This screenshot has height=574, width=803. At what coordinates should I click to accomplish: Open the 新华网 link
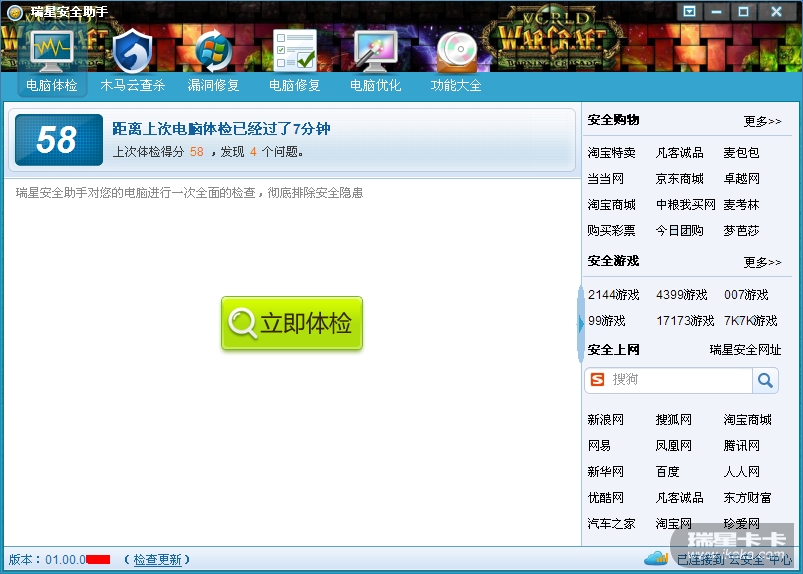click(605, 472)
